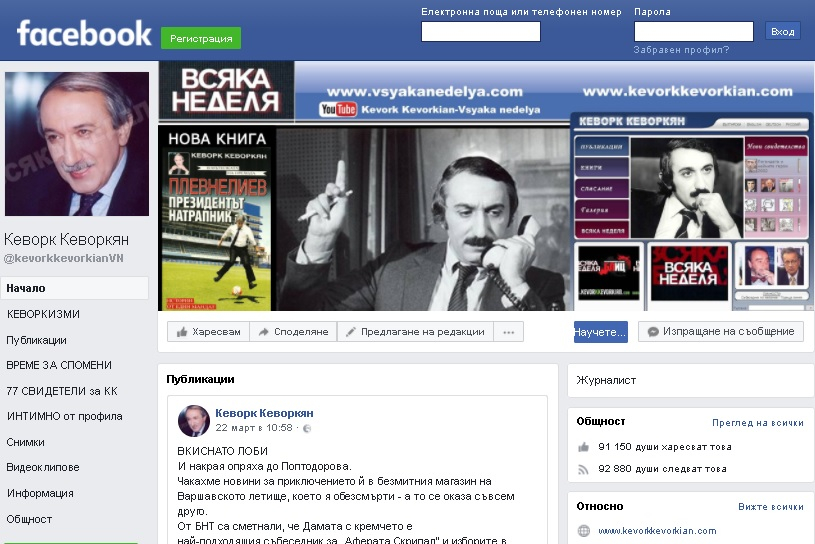Open ВРЕМЕ ЗА СПОМЕНИ sidebar tab
The image size is (815, 544).
pos(59,365)
